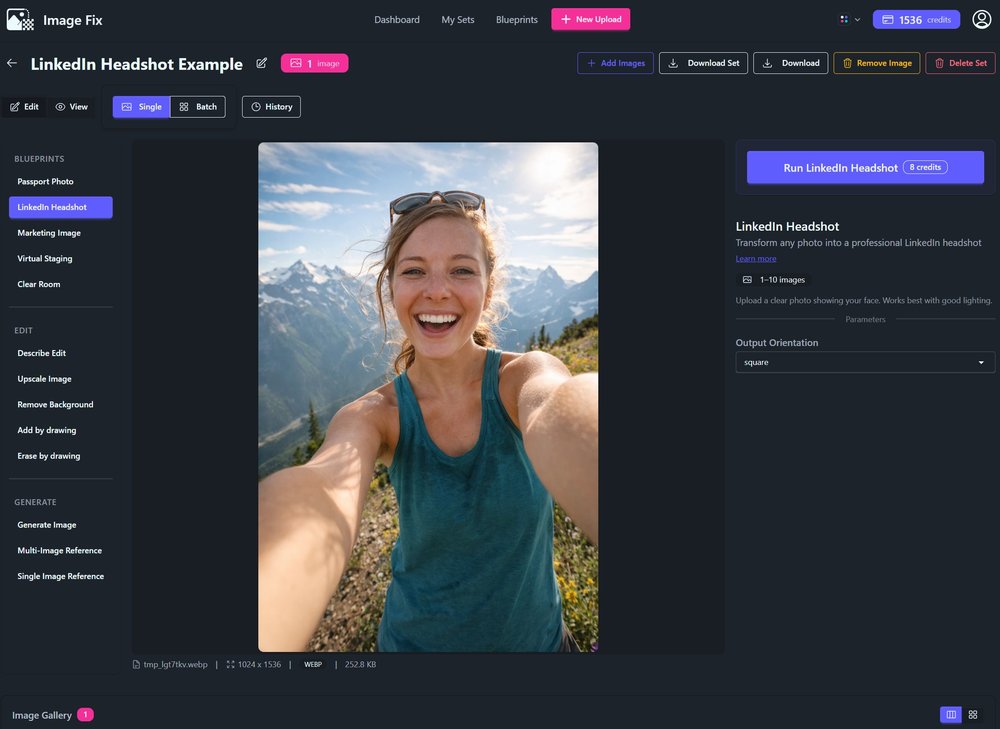
Task: Click the Image Fix logo icon
Action: pos(20,19)
